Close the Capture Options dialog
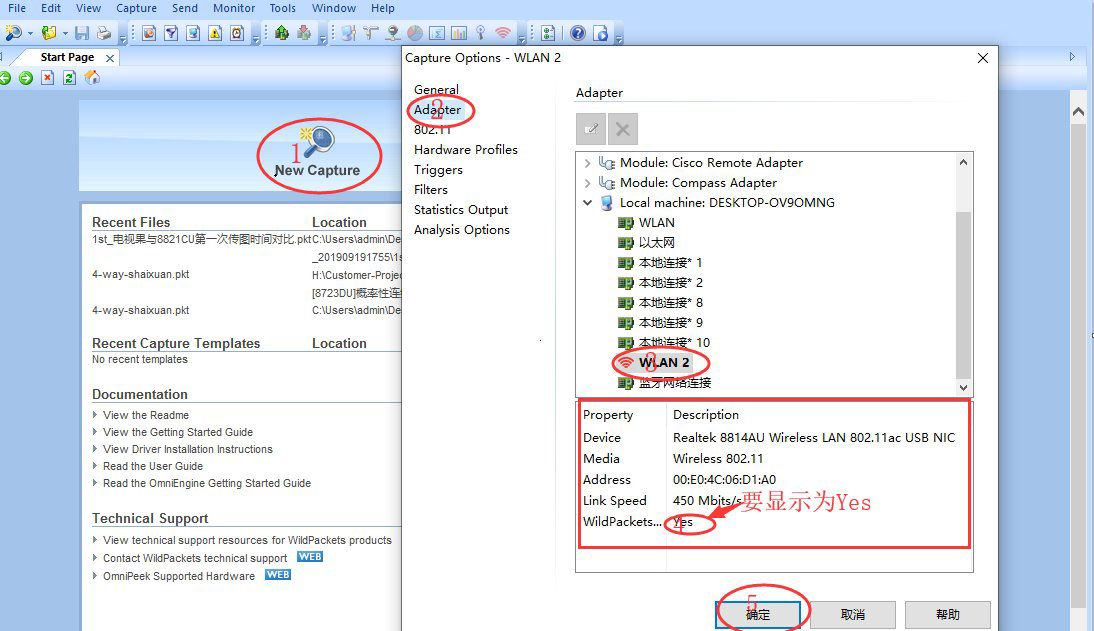 (982, 58)
